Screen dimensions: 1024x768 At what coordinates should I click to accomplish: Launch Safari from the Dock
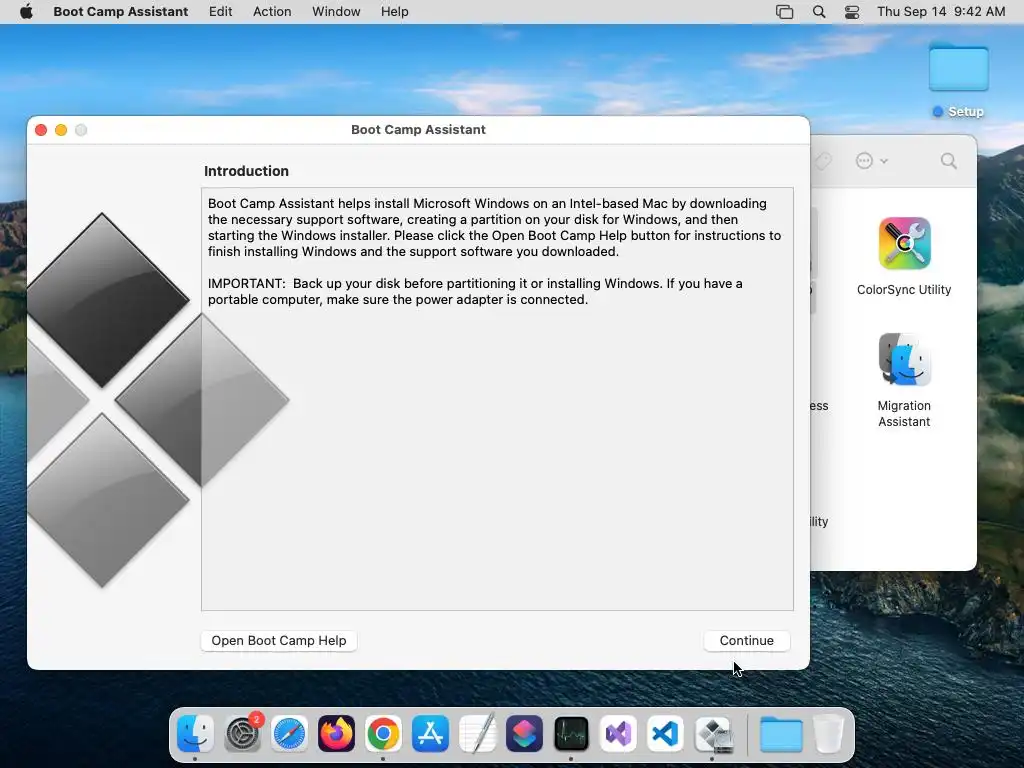(x=289, y=733)
